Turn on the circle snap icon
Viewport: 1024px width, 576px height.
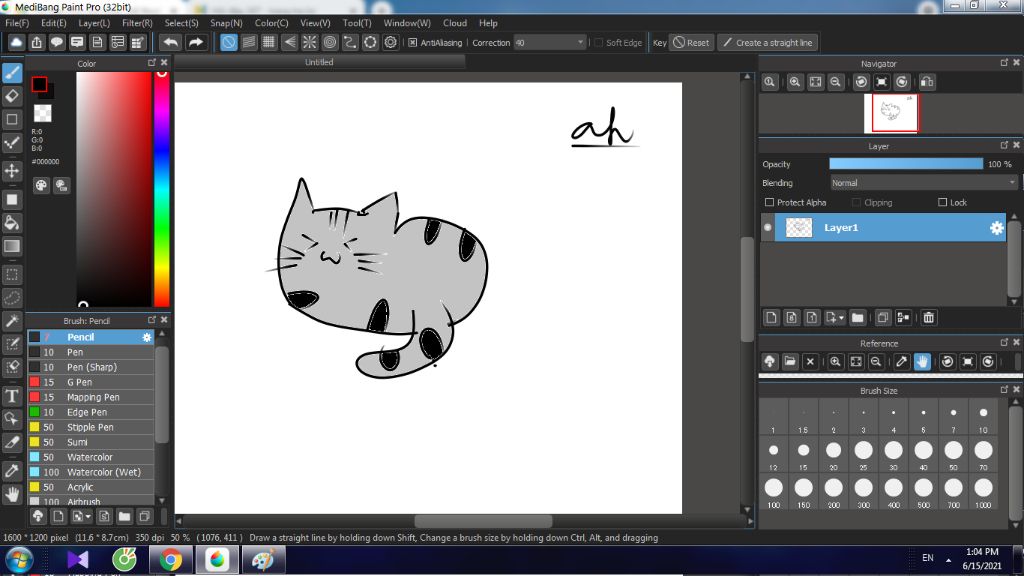(x=330, y=42)
